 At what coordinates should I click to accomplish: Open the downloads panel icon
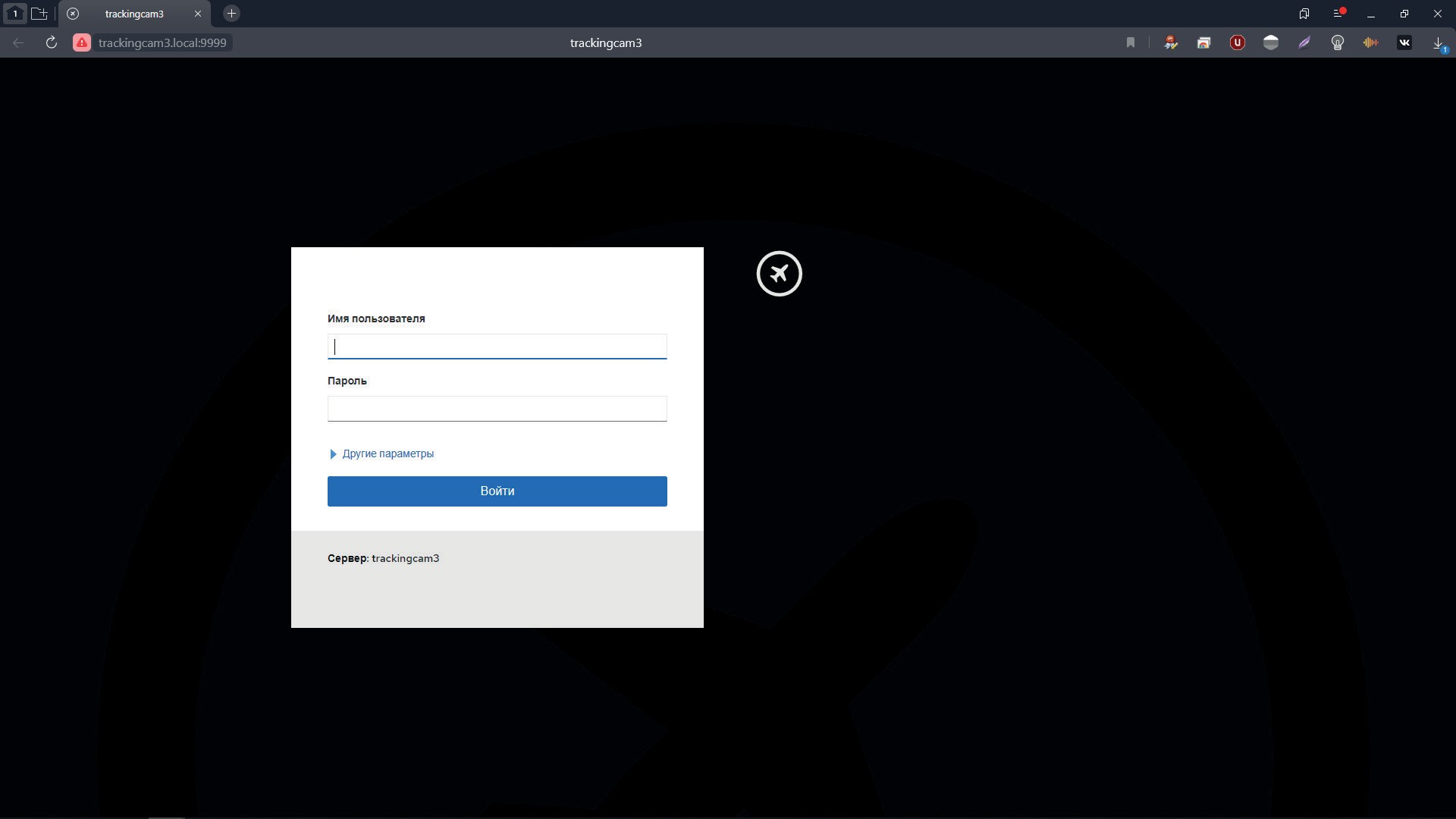point(1438,43)
